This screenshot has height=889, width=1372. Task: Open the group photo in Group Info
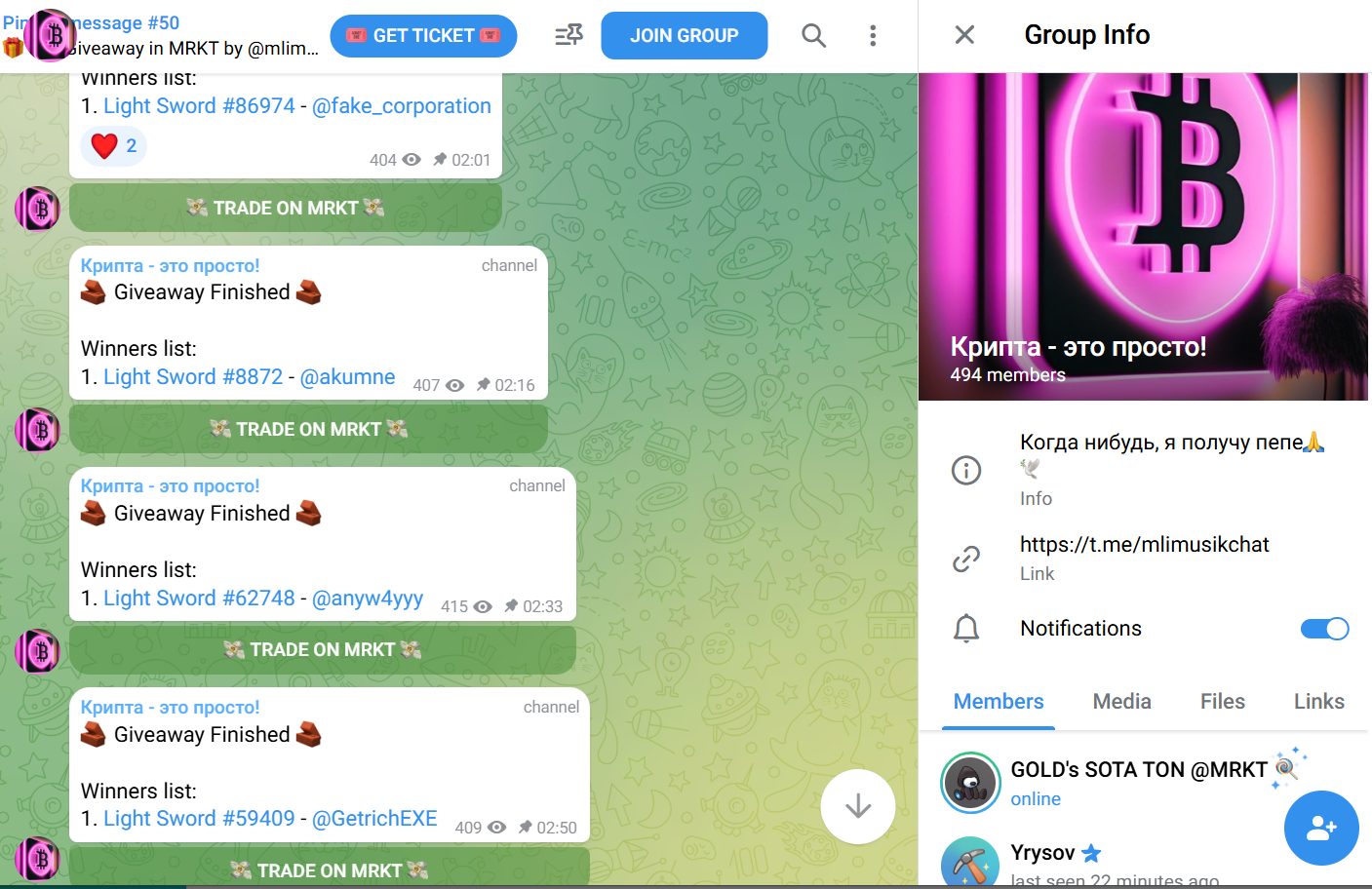(1143, 237)
